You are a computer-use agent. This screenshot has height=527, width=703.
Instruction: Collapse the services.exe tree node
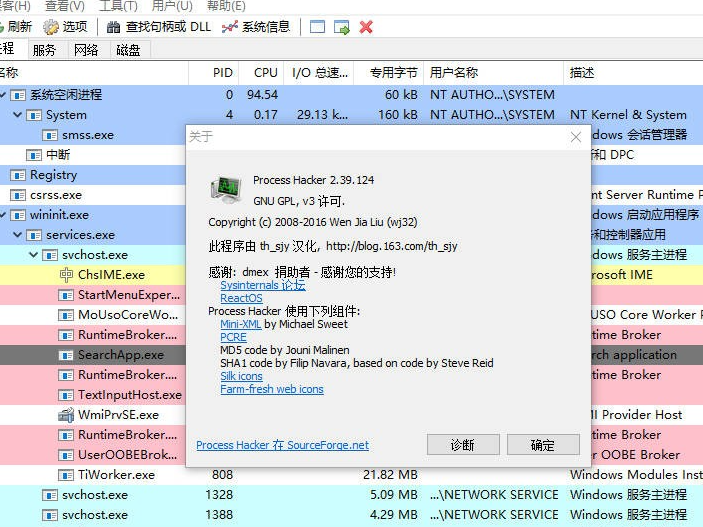click(x=18, y=235)
